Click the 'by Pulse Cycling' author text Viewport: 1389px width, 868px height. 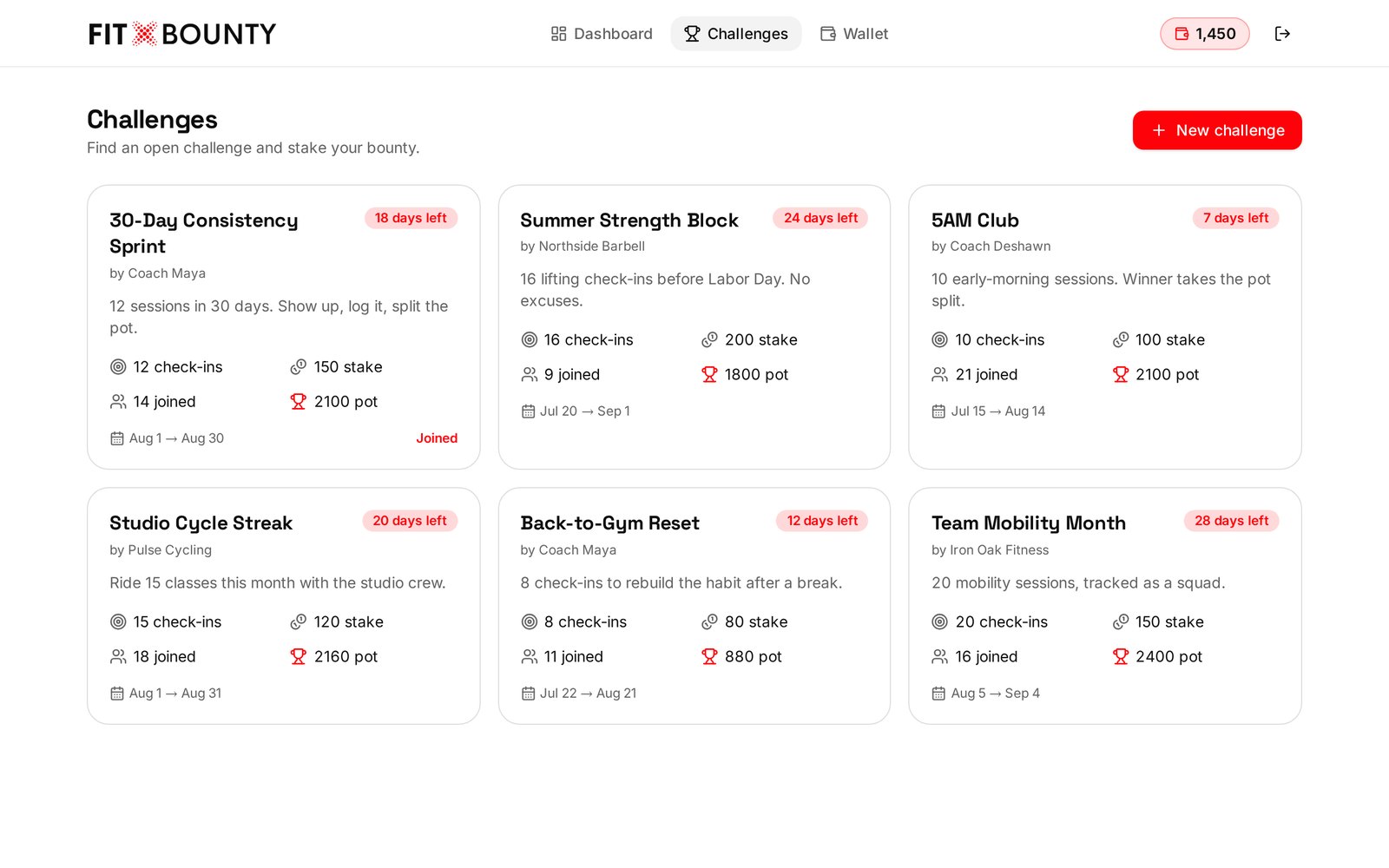161,550
